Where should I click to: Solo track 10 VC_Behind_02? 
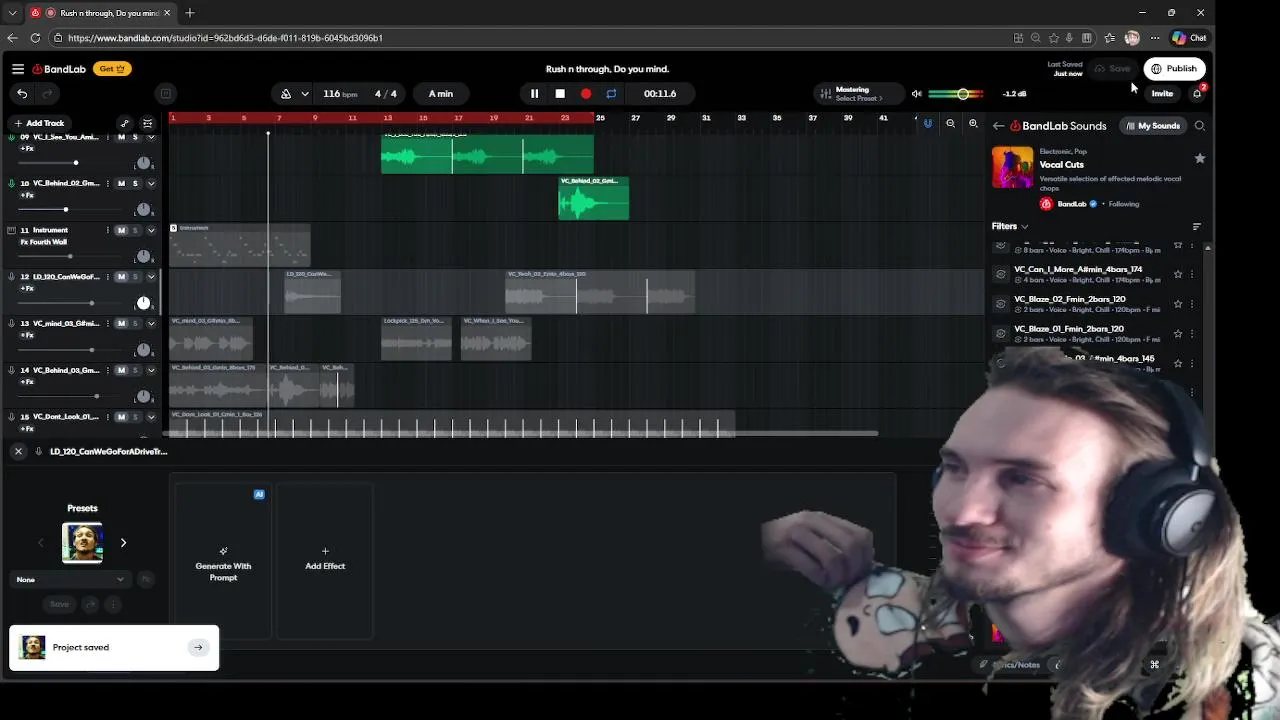point(135,183)
